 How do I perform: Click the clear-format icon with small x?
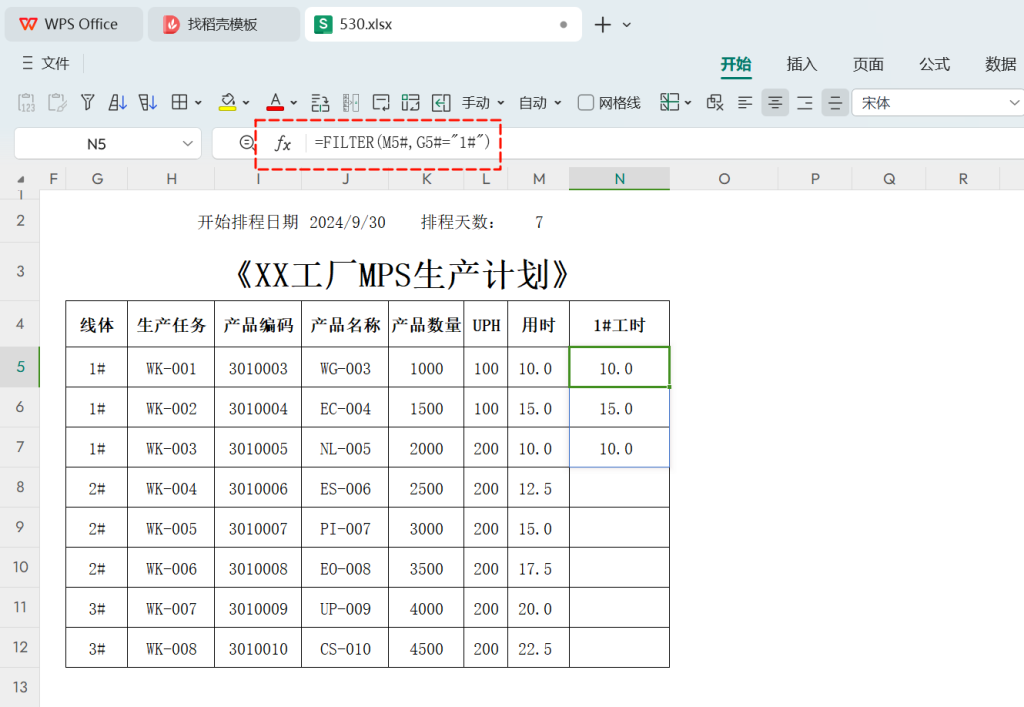click(715, 102)
